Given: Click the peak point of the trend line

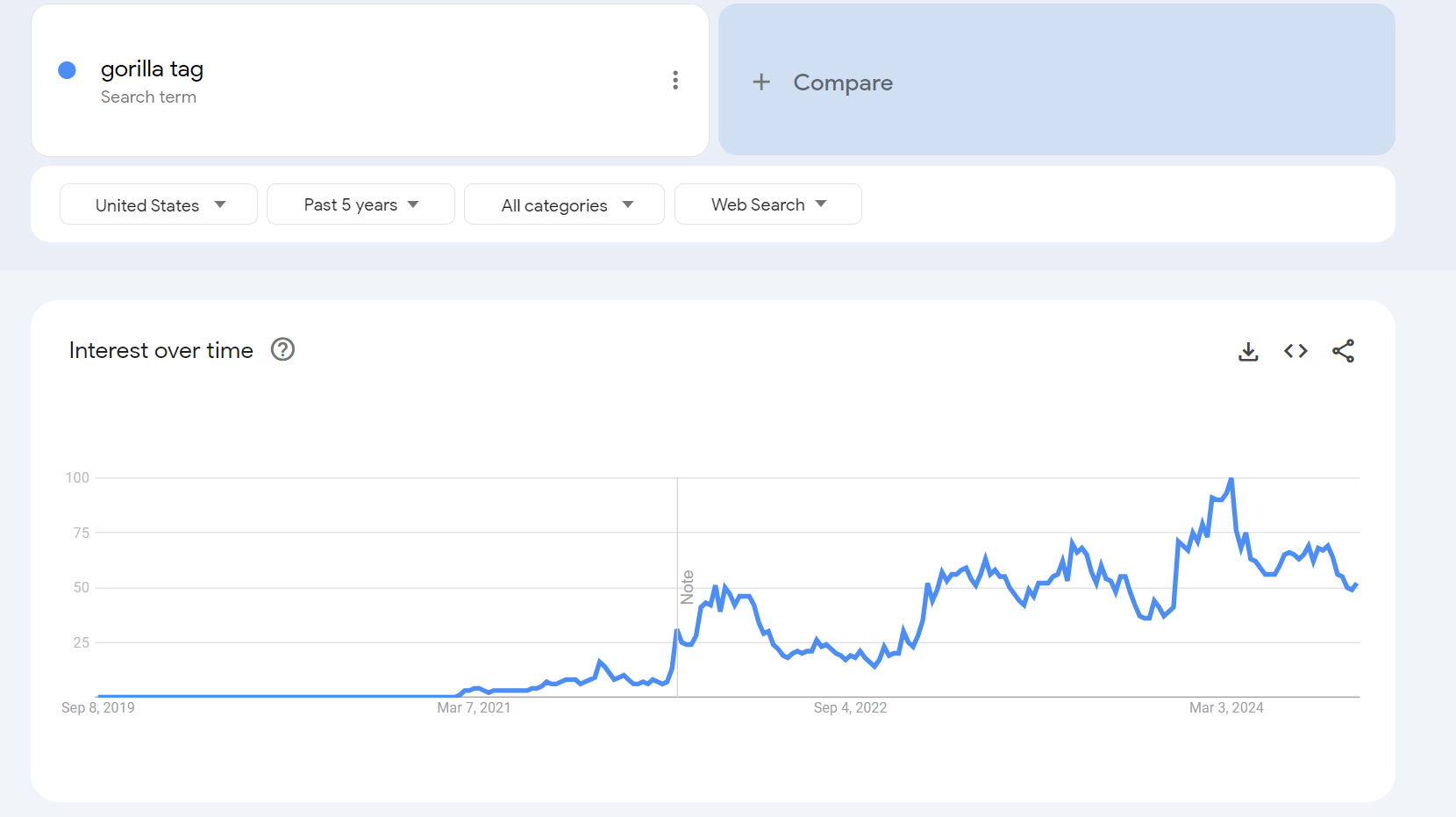Looking at the screenshot, I should point(1231,479).
